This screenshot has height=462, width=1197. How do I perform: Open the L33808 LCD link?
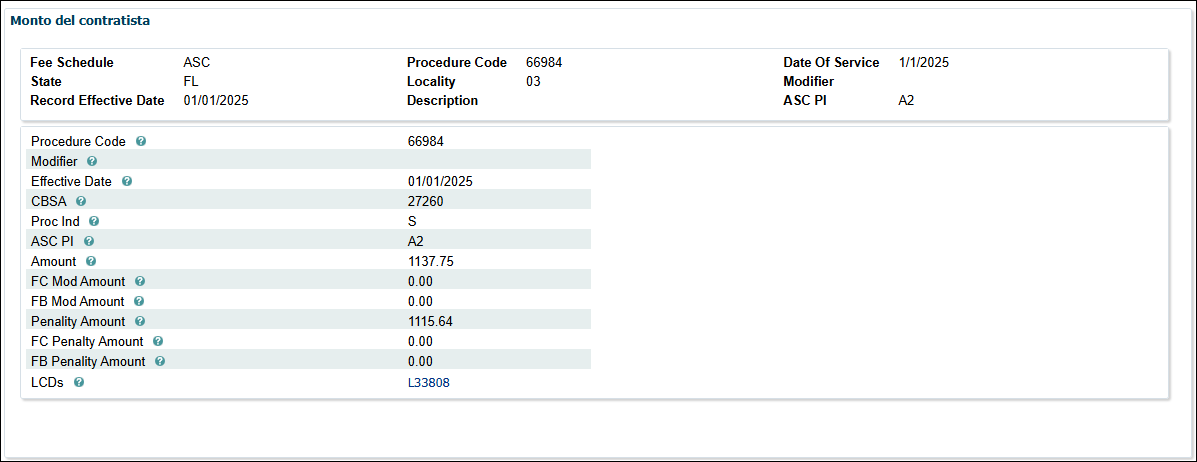point(428,382)
